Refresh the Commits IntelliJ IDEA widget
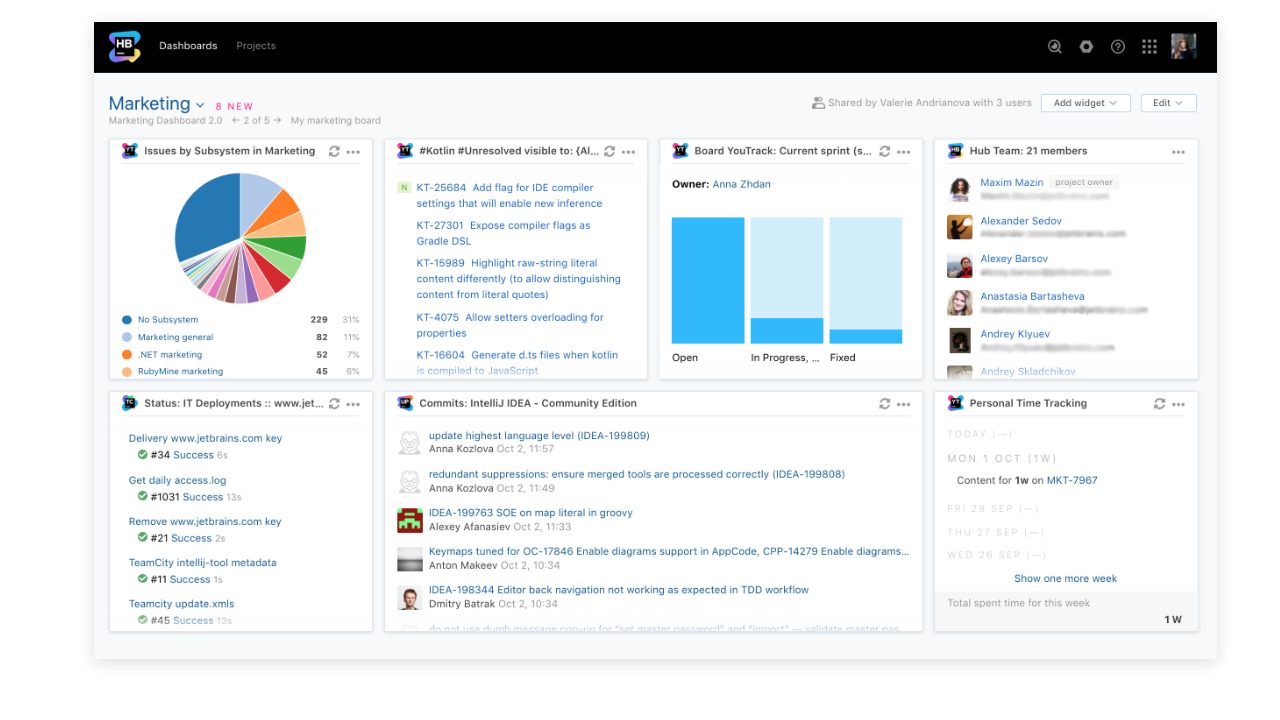 tap(884, 404)
